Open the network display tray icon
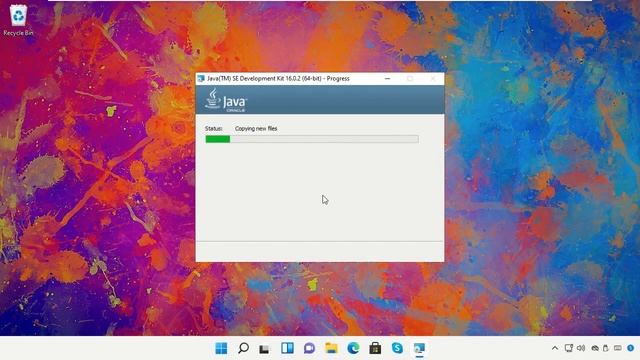 tap(569, 348)
